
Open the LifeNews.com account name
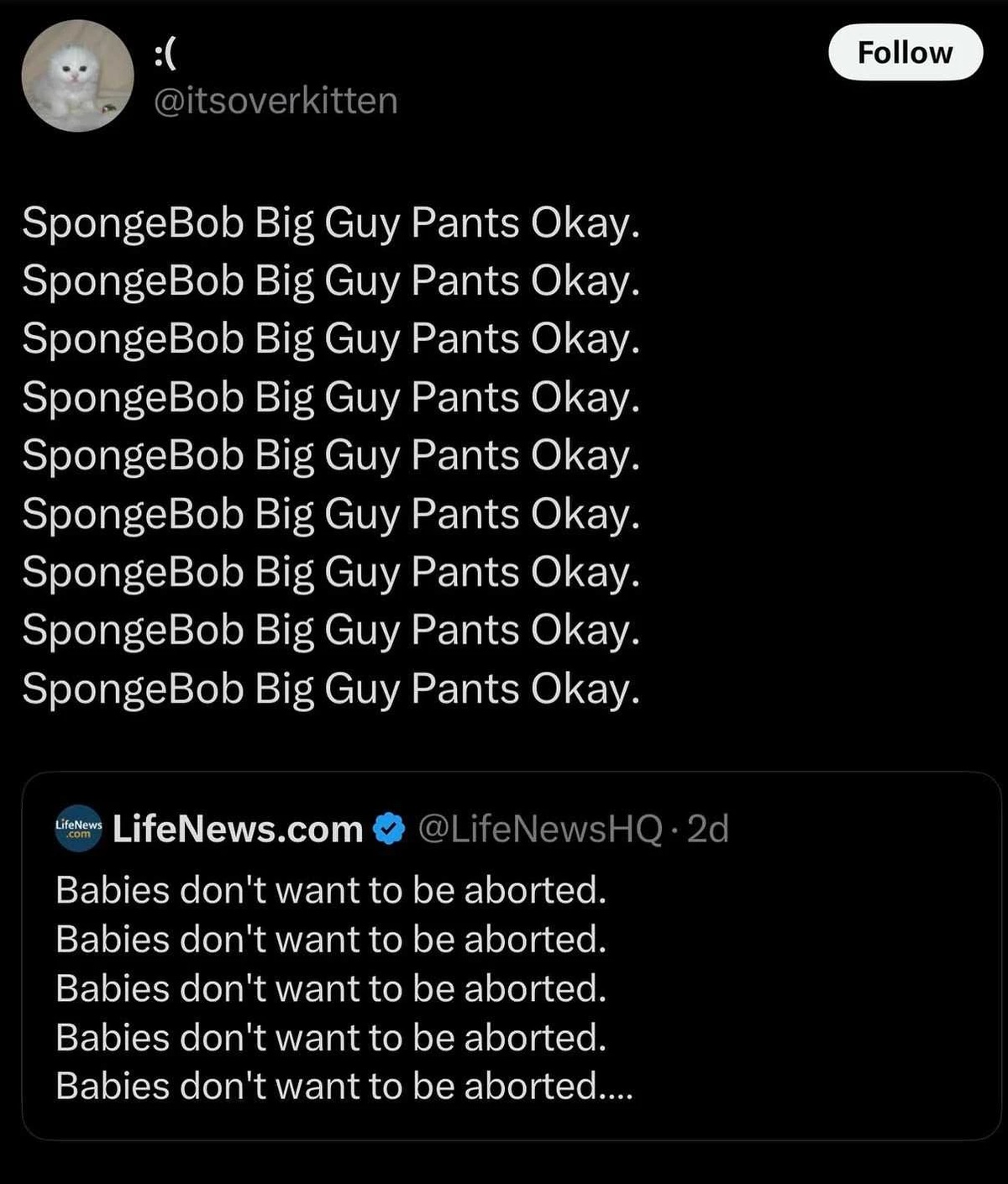(238, 829)
